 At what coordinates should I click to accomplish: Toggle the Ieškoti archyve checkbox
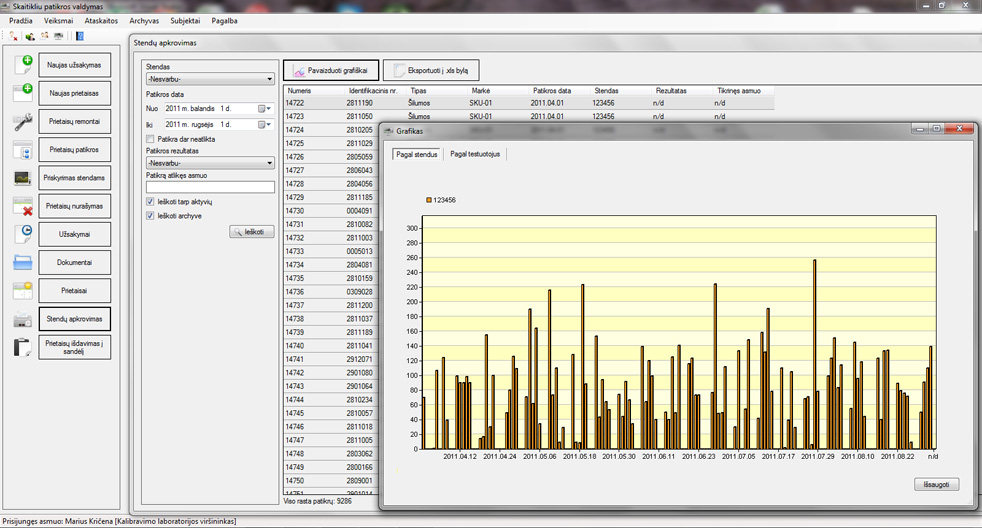[x=151, y=215]
